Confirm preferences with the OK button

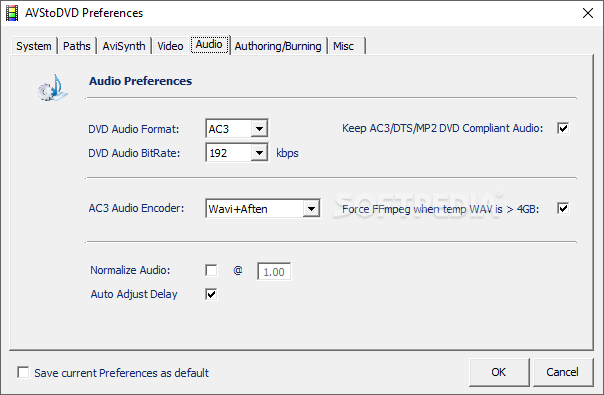click(x=499, y=372)
